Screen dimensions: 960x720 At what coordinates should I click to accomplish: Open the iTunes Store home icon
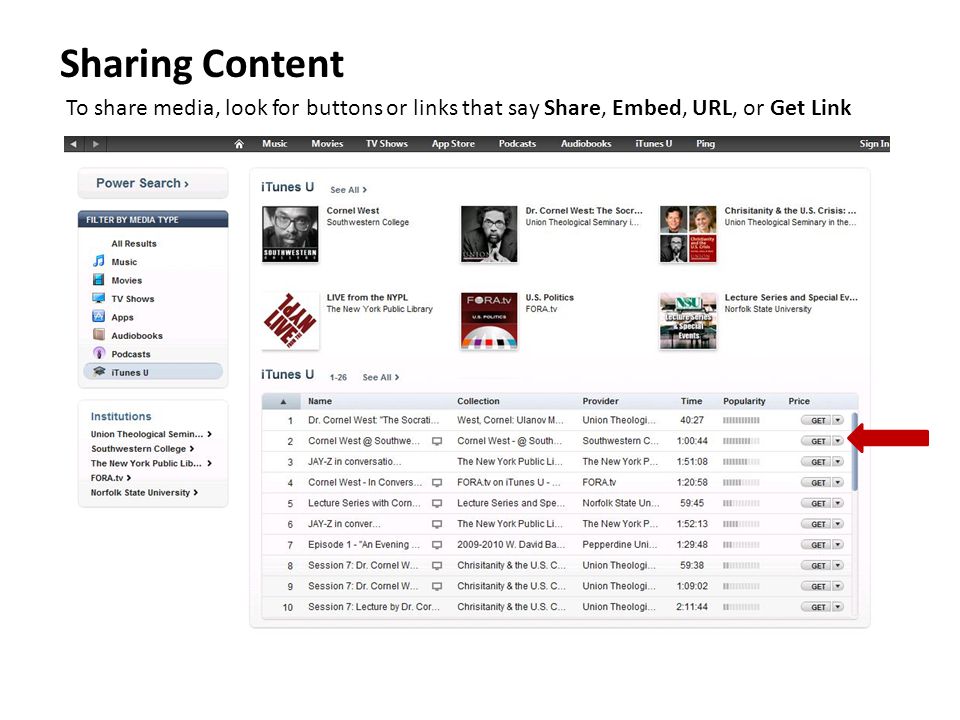239,144
